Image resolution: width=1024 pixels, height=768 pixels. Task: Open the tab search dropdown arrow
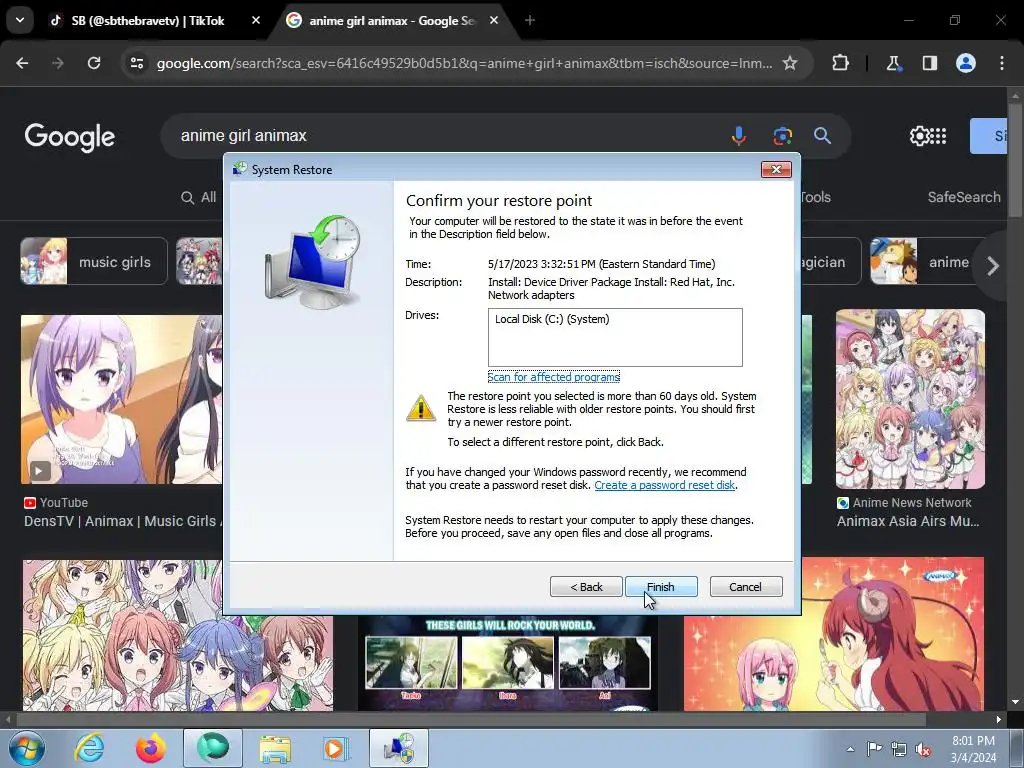tap(20, 20)
